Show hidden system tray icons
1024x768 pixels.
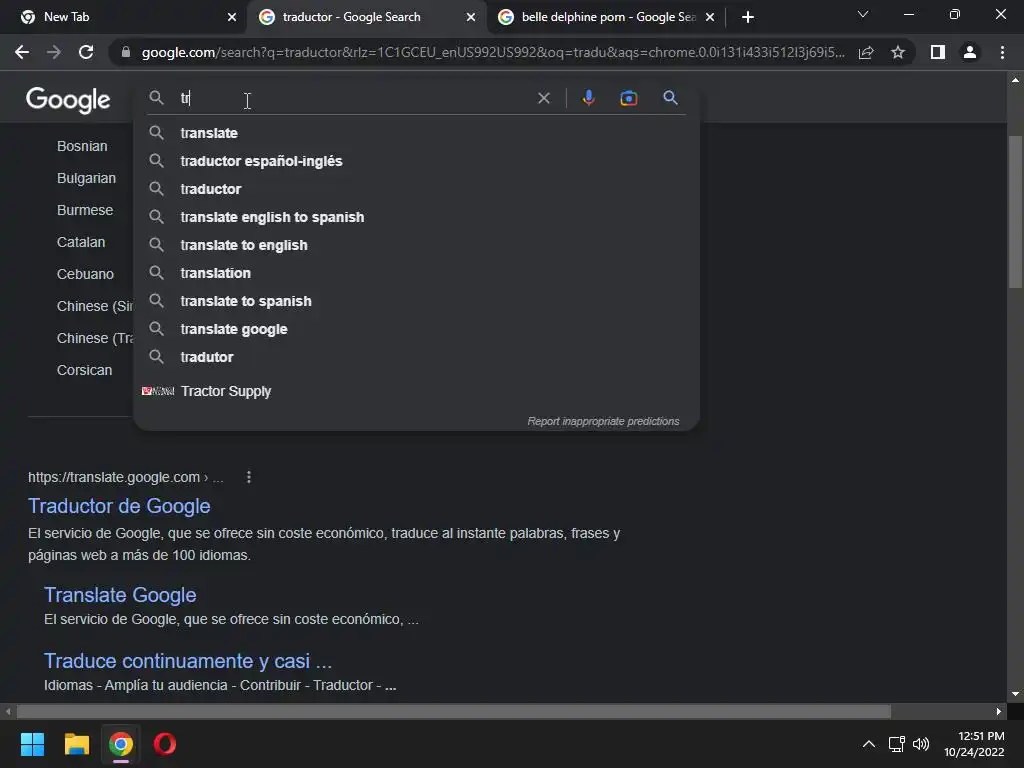pos(869,744)
